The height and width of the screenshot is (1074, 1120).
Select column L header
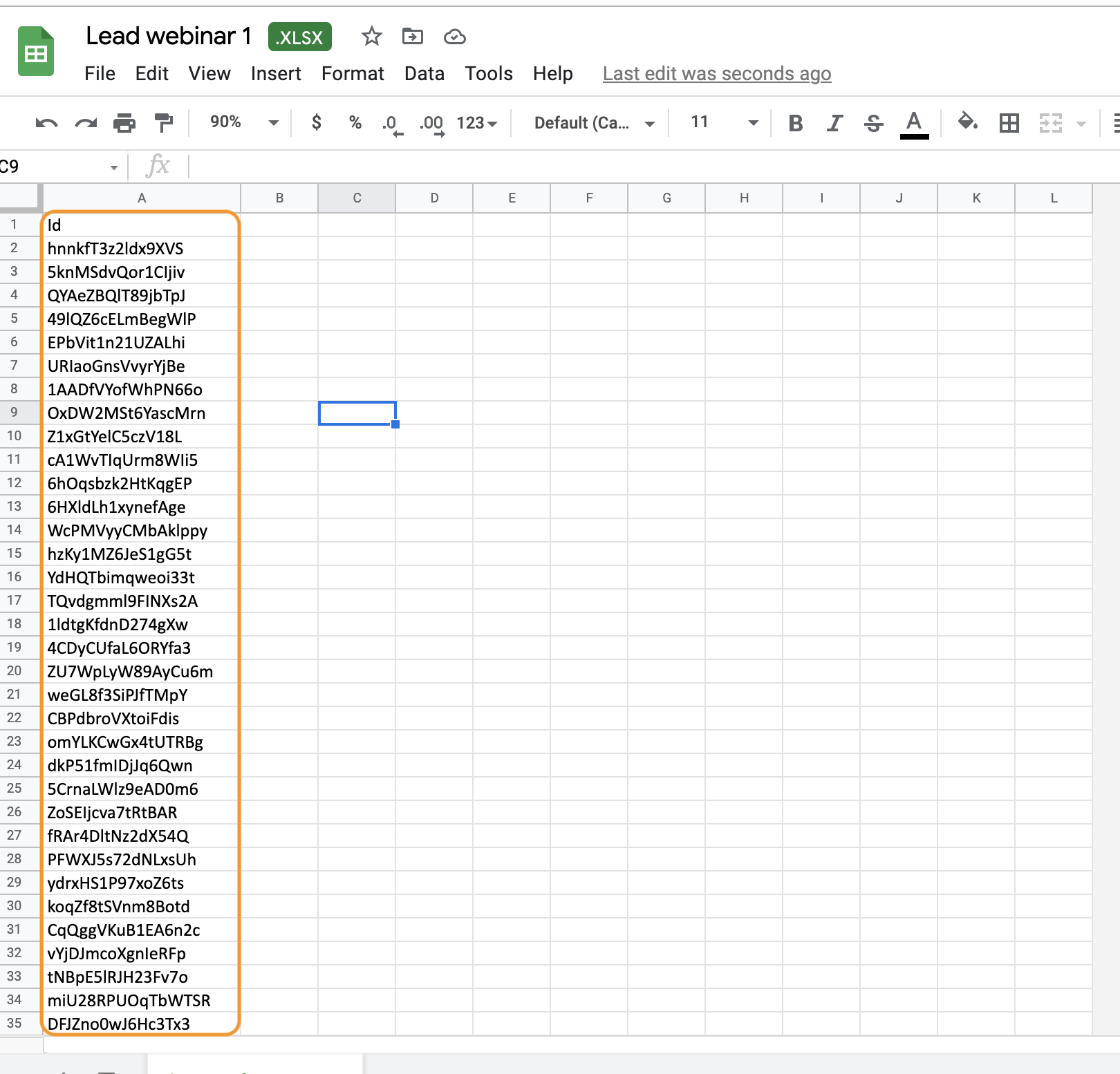pos(1054,198)
